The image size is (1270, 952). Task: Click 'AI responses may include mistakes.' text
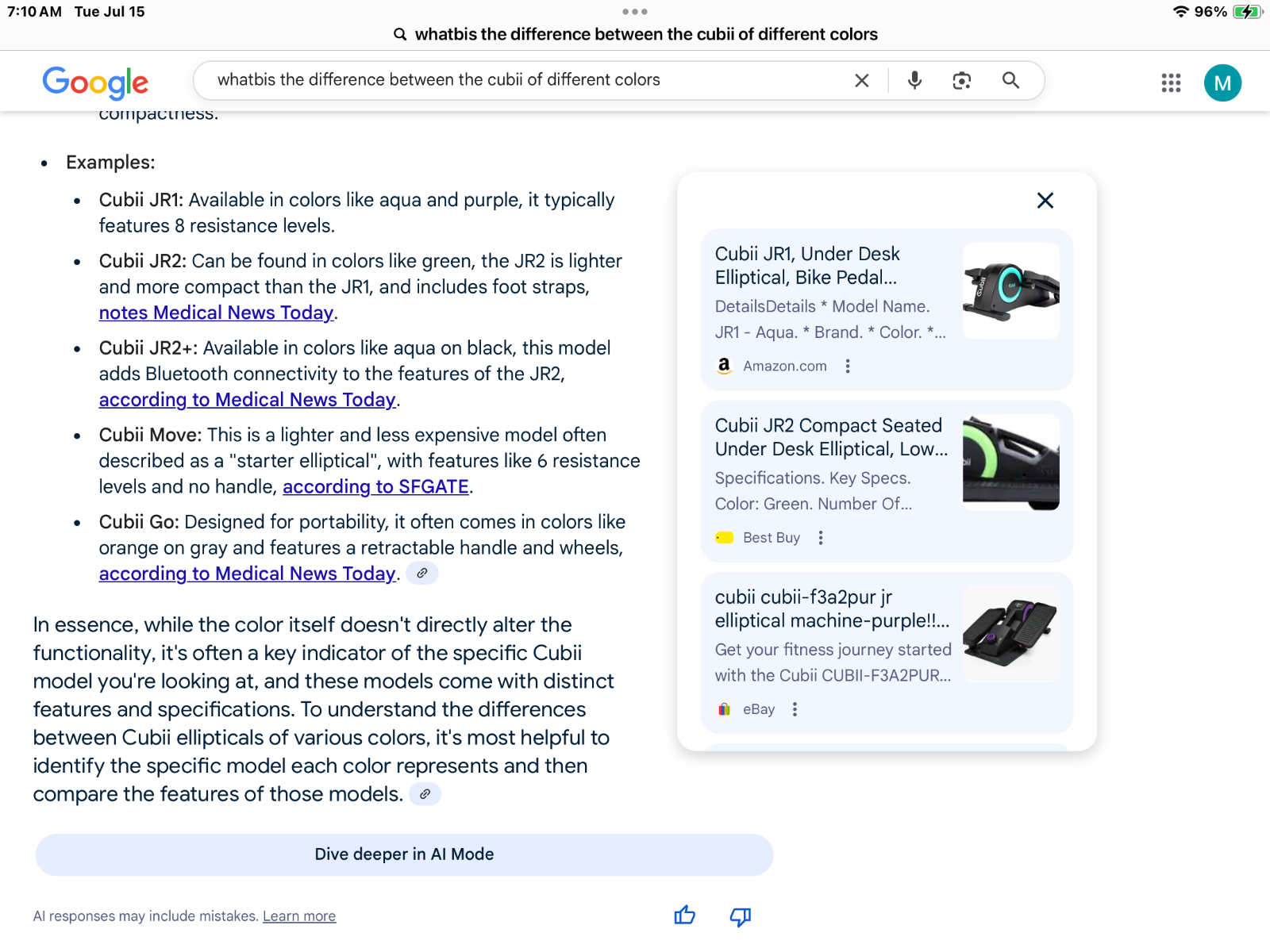click(146, 916)
